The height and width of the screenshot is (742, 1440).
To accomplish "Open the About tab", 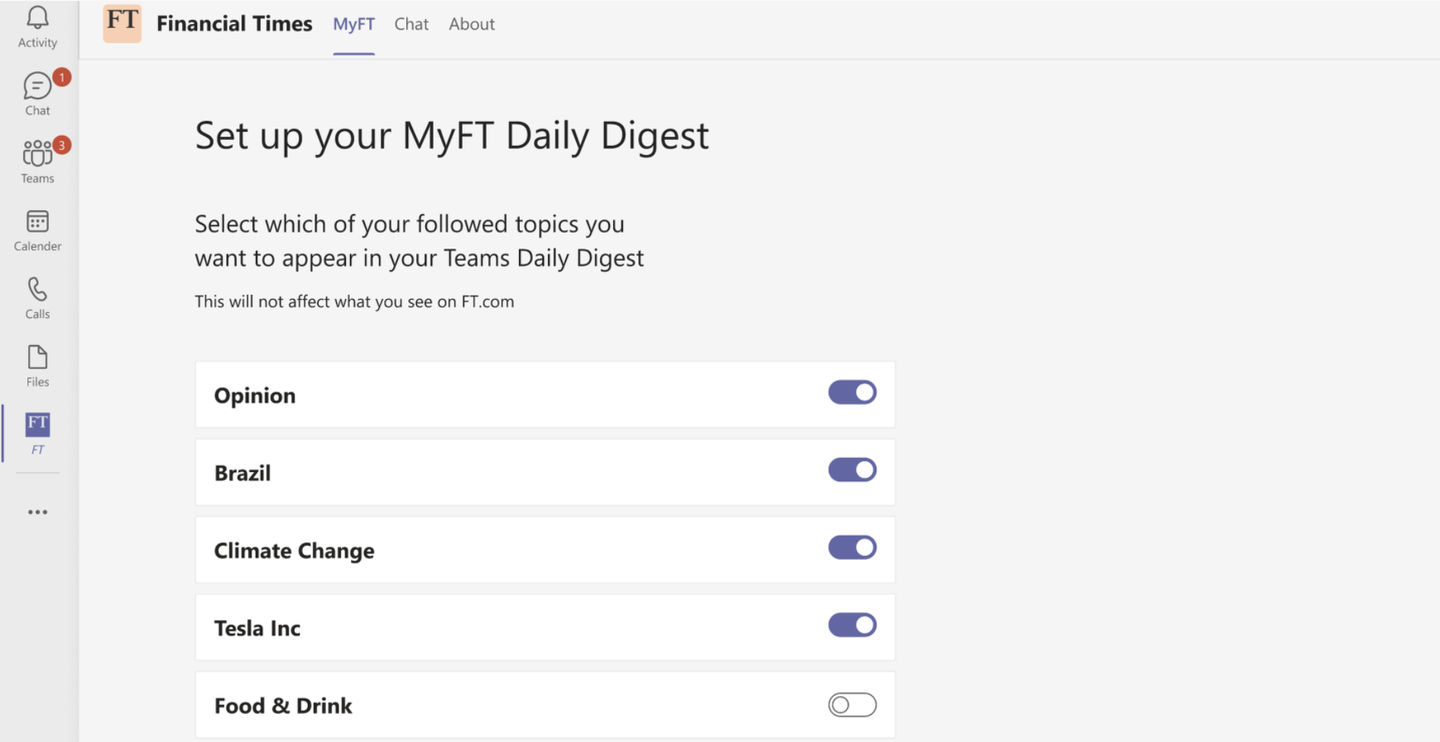I will [x=471, y=23].
